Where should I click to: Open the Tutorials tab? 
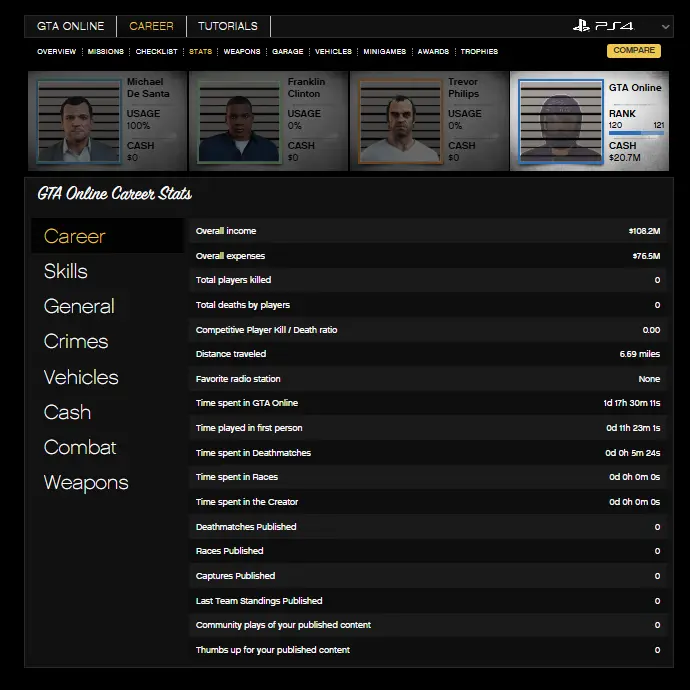[227, 26]
